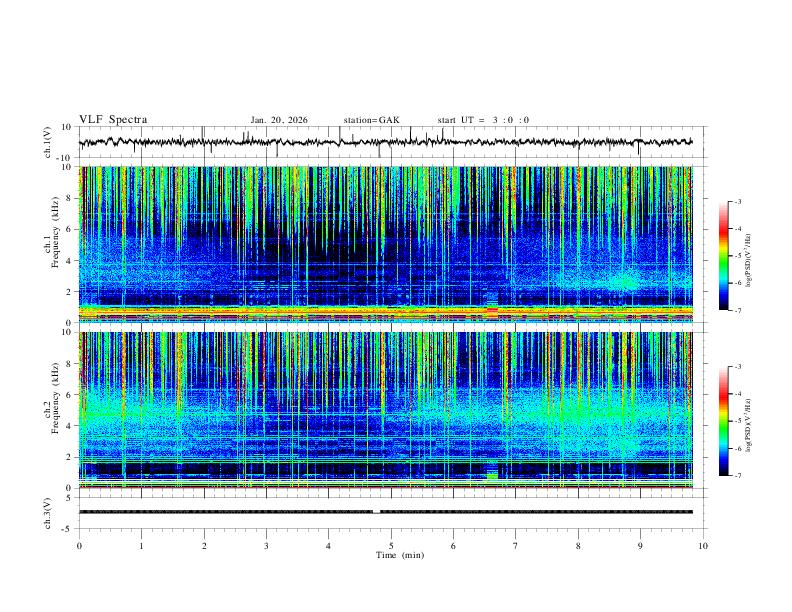Screen dimensions: 792x612
Task: Click time axis tick label "9"
Action: coord(640,546)
